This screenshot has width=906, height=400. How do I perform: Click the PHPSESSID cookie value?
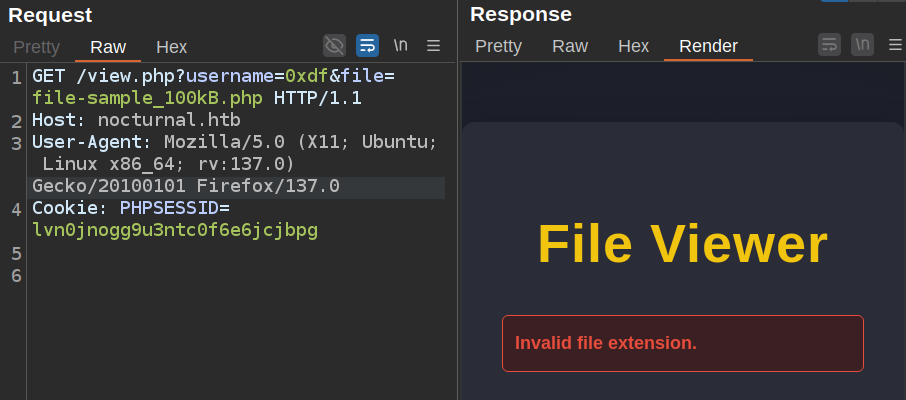pos(175,230)
